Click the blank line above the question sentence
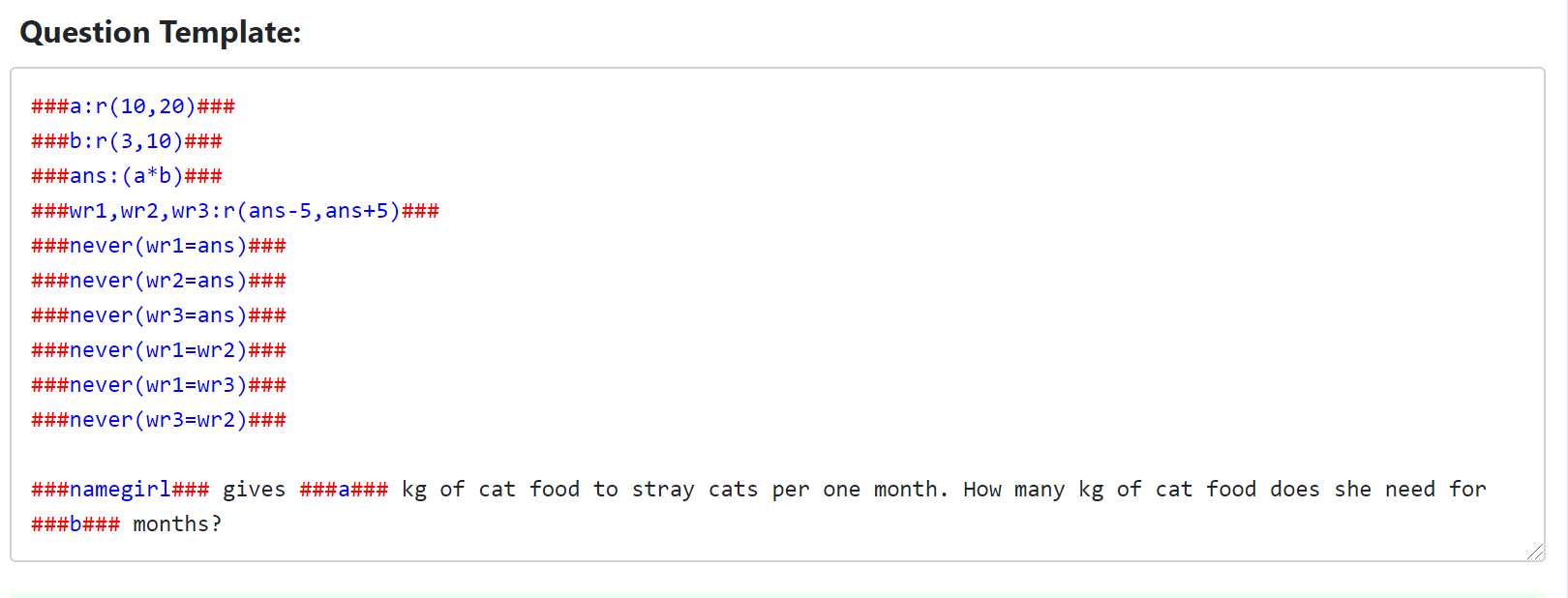1568x598 pixels. pyautogui.click(x=777, y=455)
